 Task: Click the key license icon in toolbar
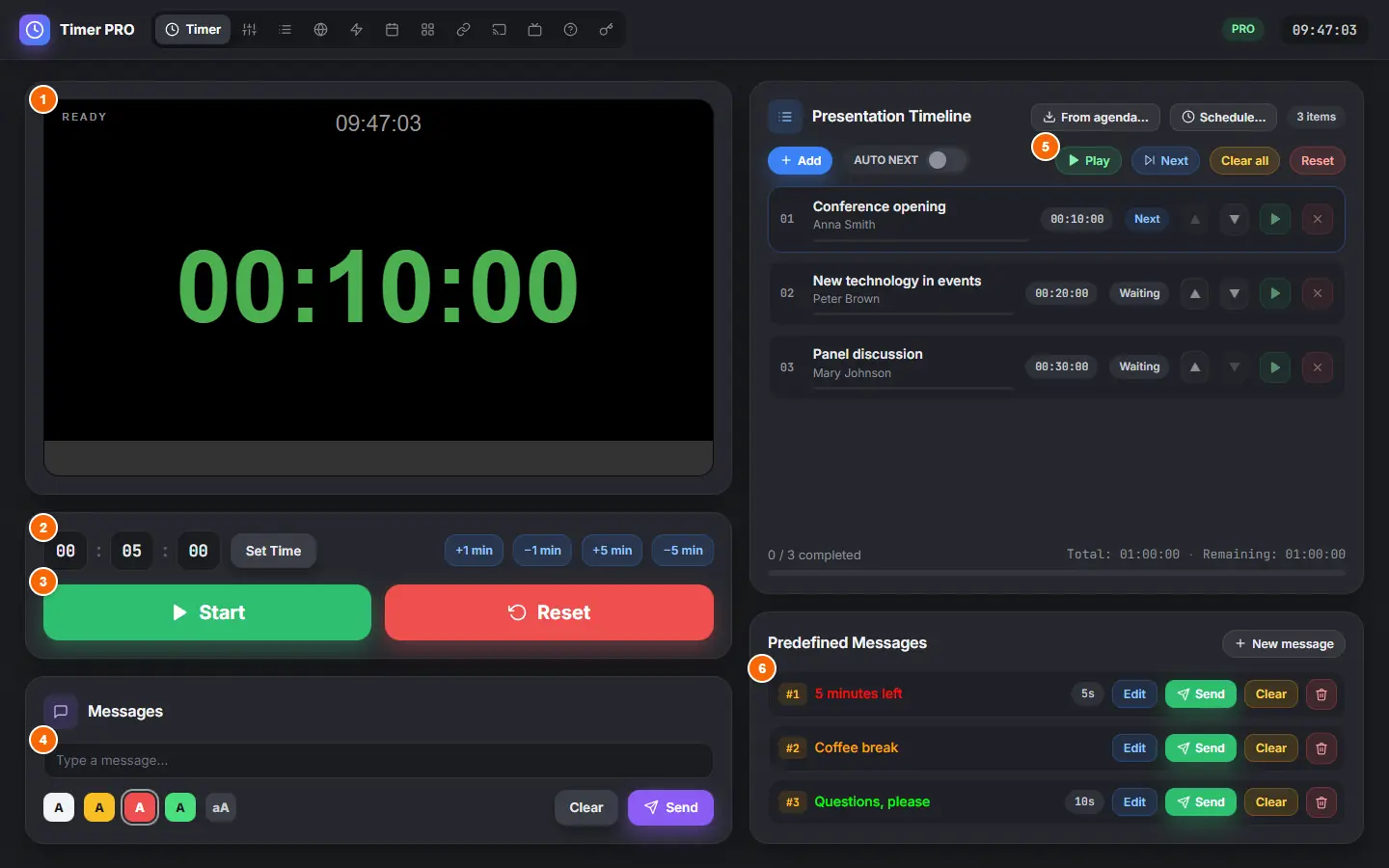[x=607, y=30]
